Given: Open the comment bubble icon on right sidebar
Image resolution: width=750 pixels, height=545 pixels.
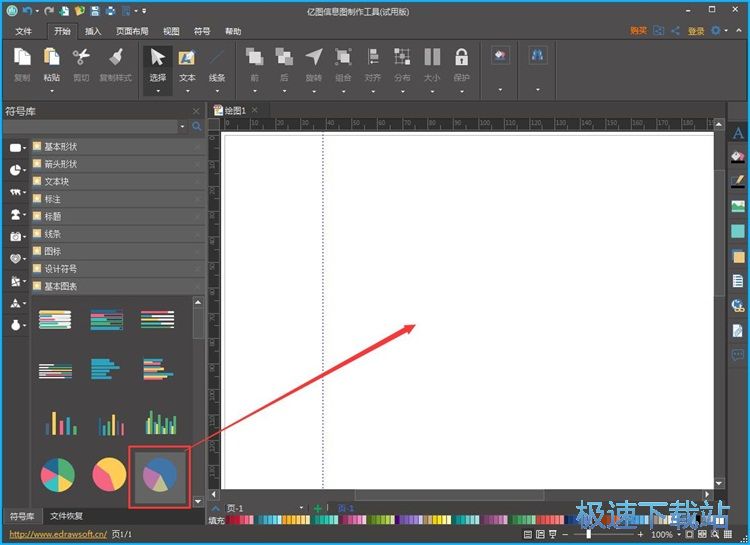Looking at the screenshot, I should [738, 355].
